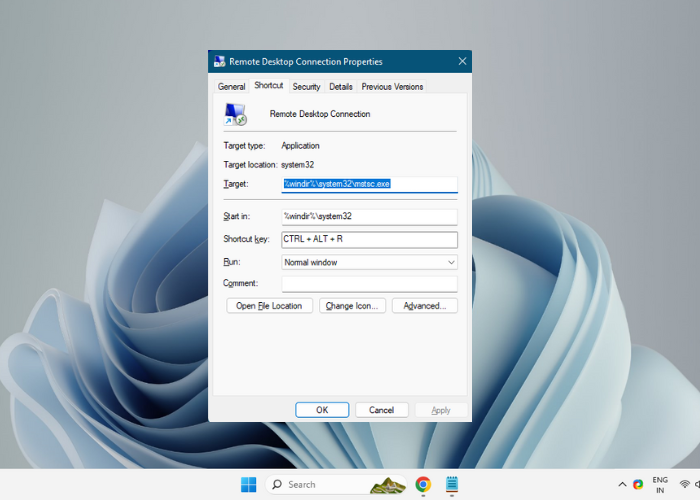The width and height of the screenshot is (700, 500).
Task: Focus the Shortcut key field
Action: 369,239
